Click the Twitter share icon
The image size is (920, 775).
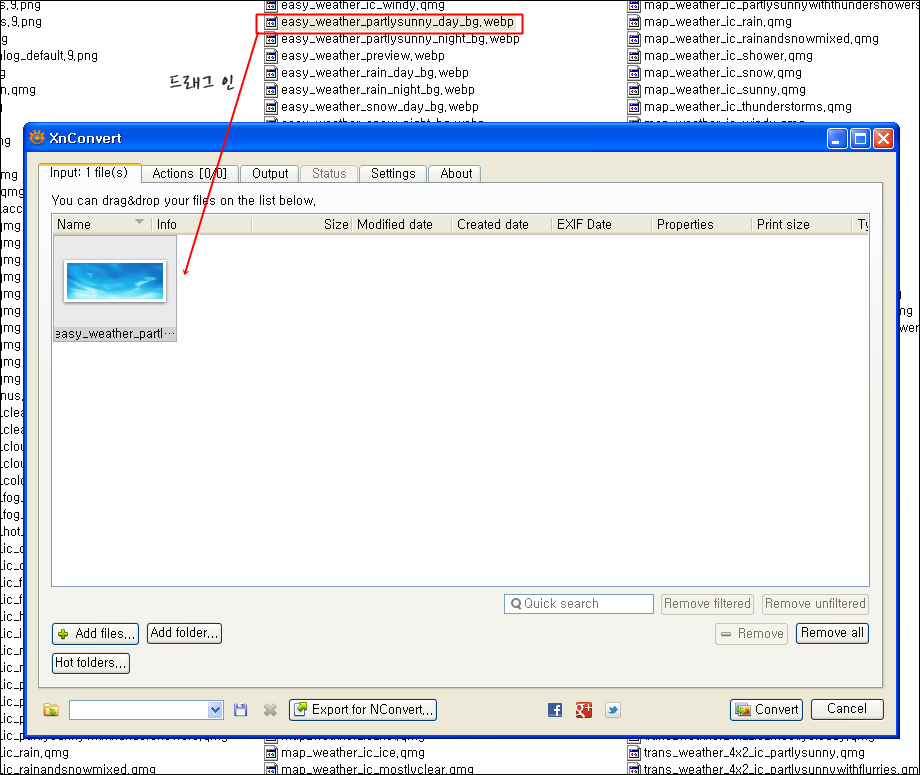pos(613,710)
